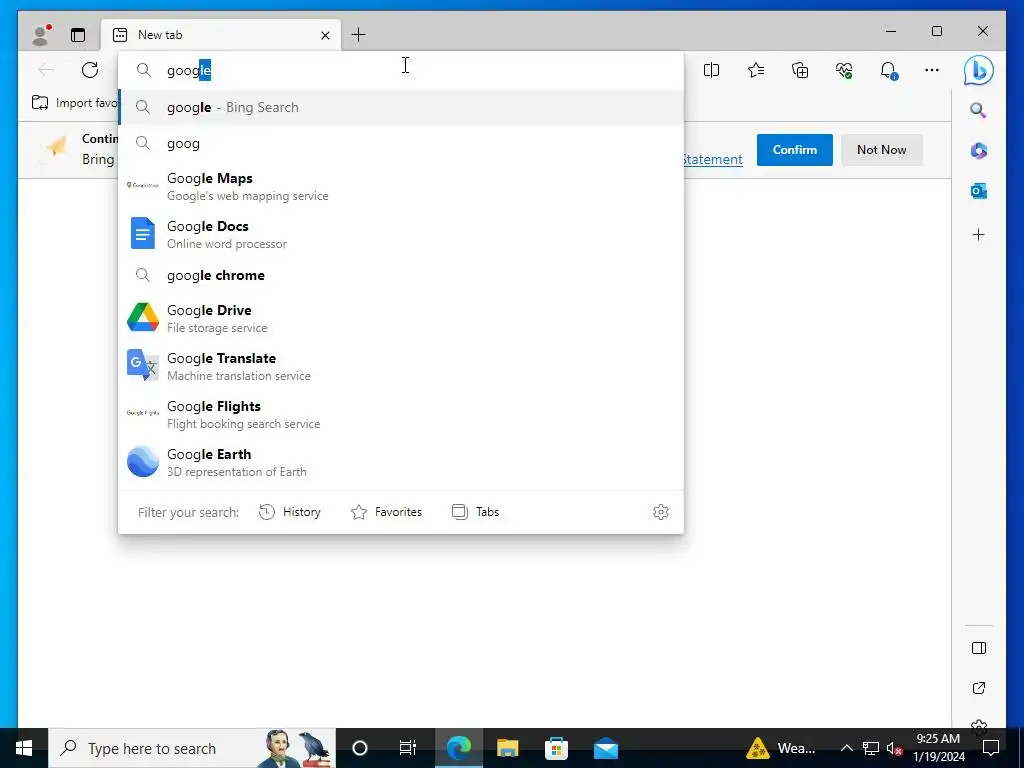Select the 'google - Bing Search' suggestion
1024x768 pixels.
coord(401,107)
